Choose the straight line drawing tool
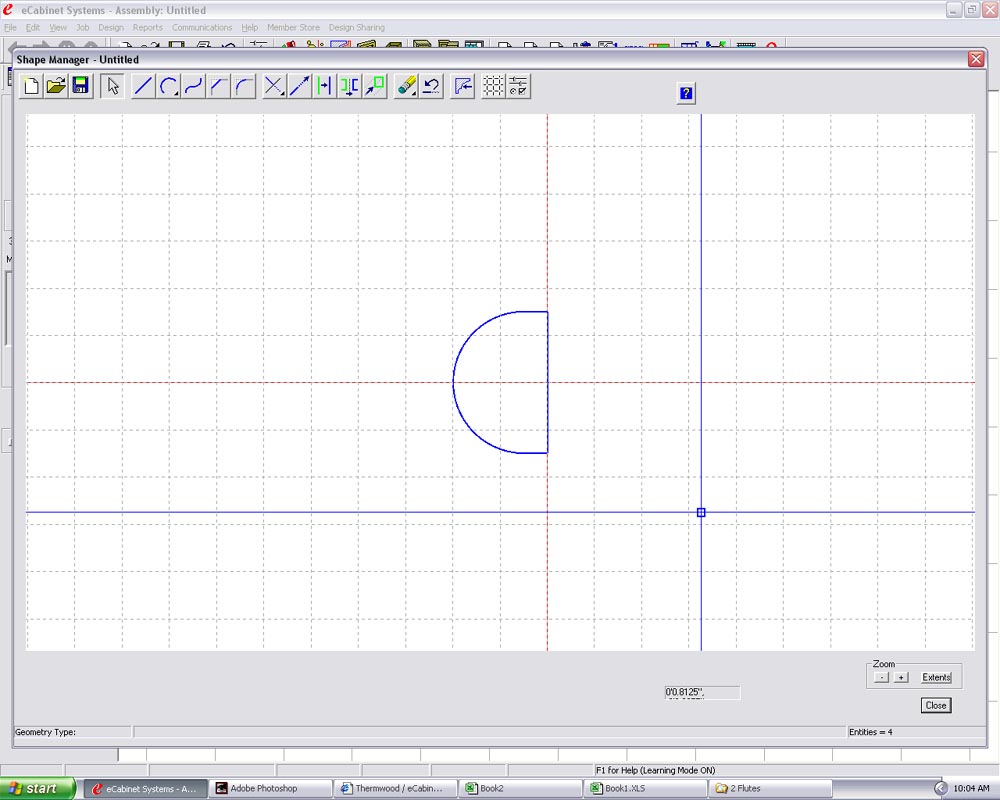This screenshot has height=800, width=1000. [x=143, y=86]
